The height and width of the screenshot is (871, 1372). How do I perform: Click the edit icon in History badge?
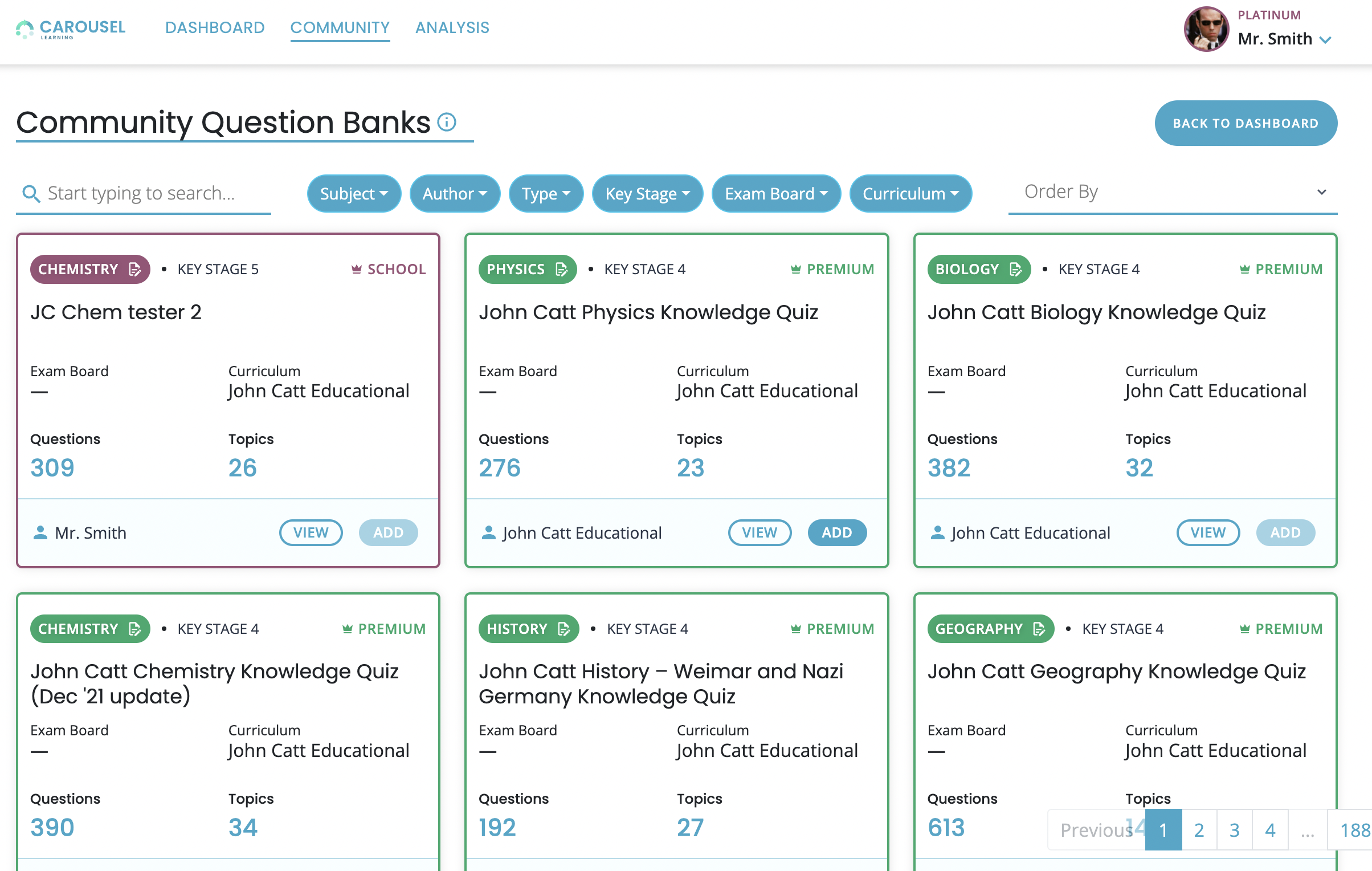click(564, 629)
